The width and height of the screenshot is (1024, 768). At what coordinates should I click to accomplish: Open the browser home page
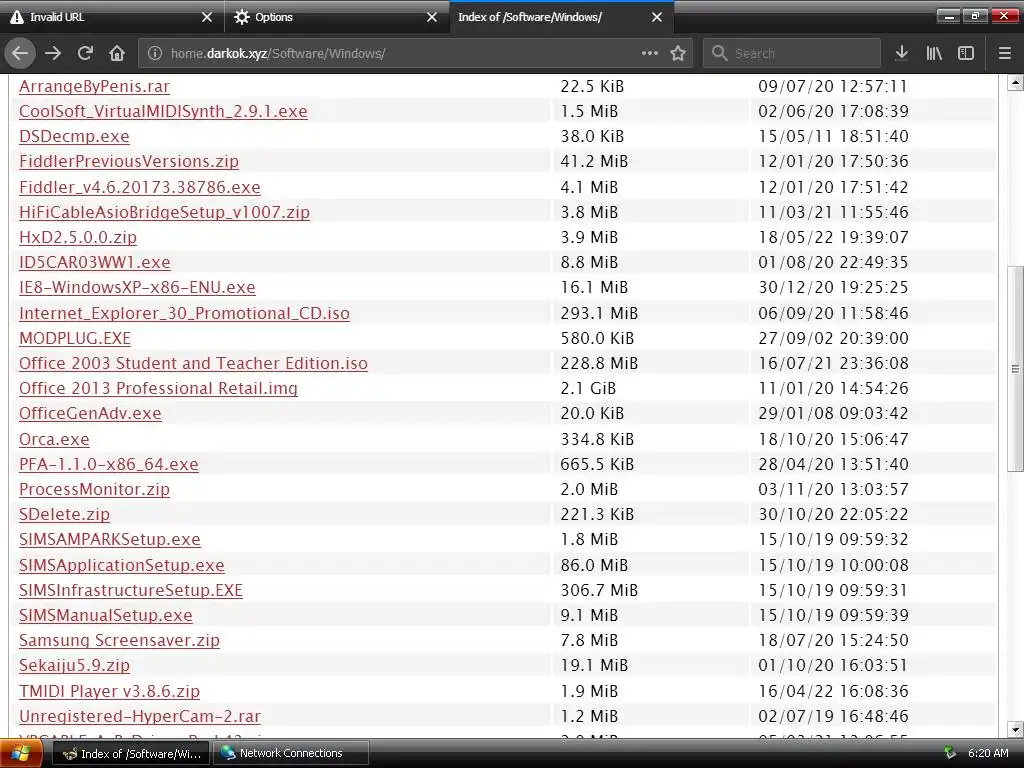click(117, 53)
